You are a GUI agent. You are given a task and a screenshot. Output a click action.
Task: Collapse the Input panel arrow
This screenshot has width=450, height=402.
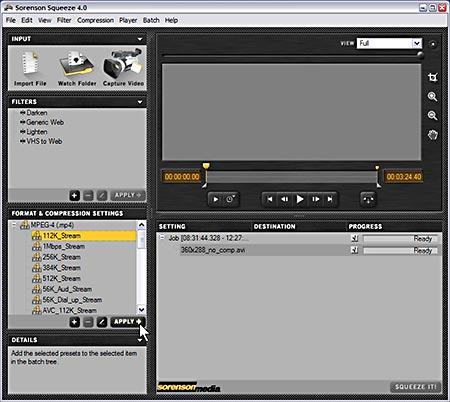point(140,39)
